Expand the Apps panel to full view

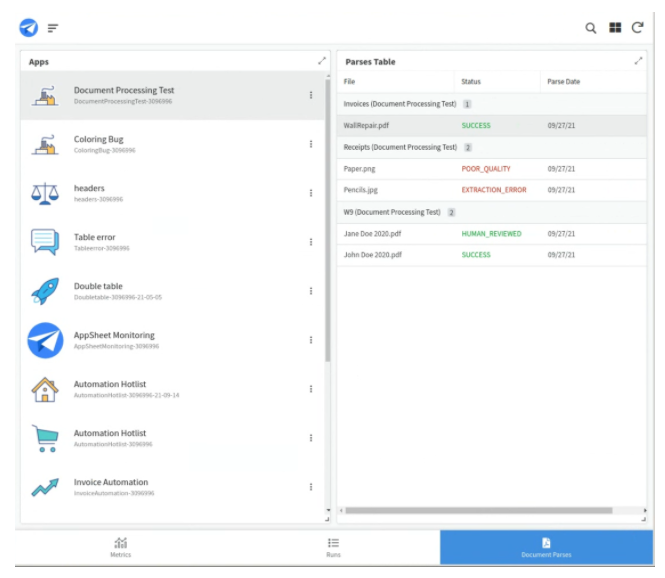pyautogui.click(x=322, y=61)
